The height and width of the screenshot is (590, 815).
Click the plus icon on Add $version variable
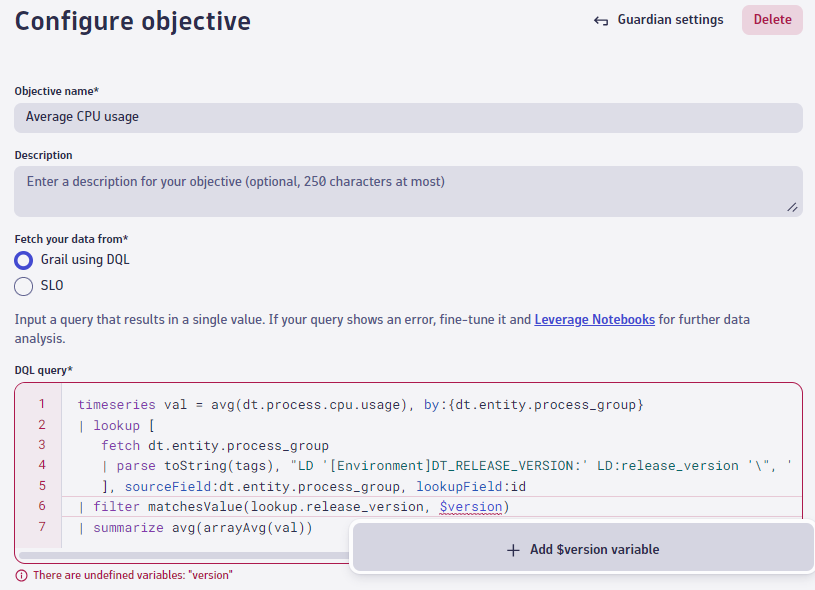pyautogui.click(x=513, y=550)
